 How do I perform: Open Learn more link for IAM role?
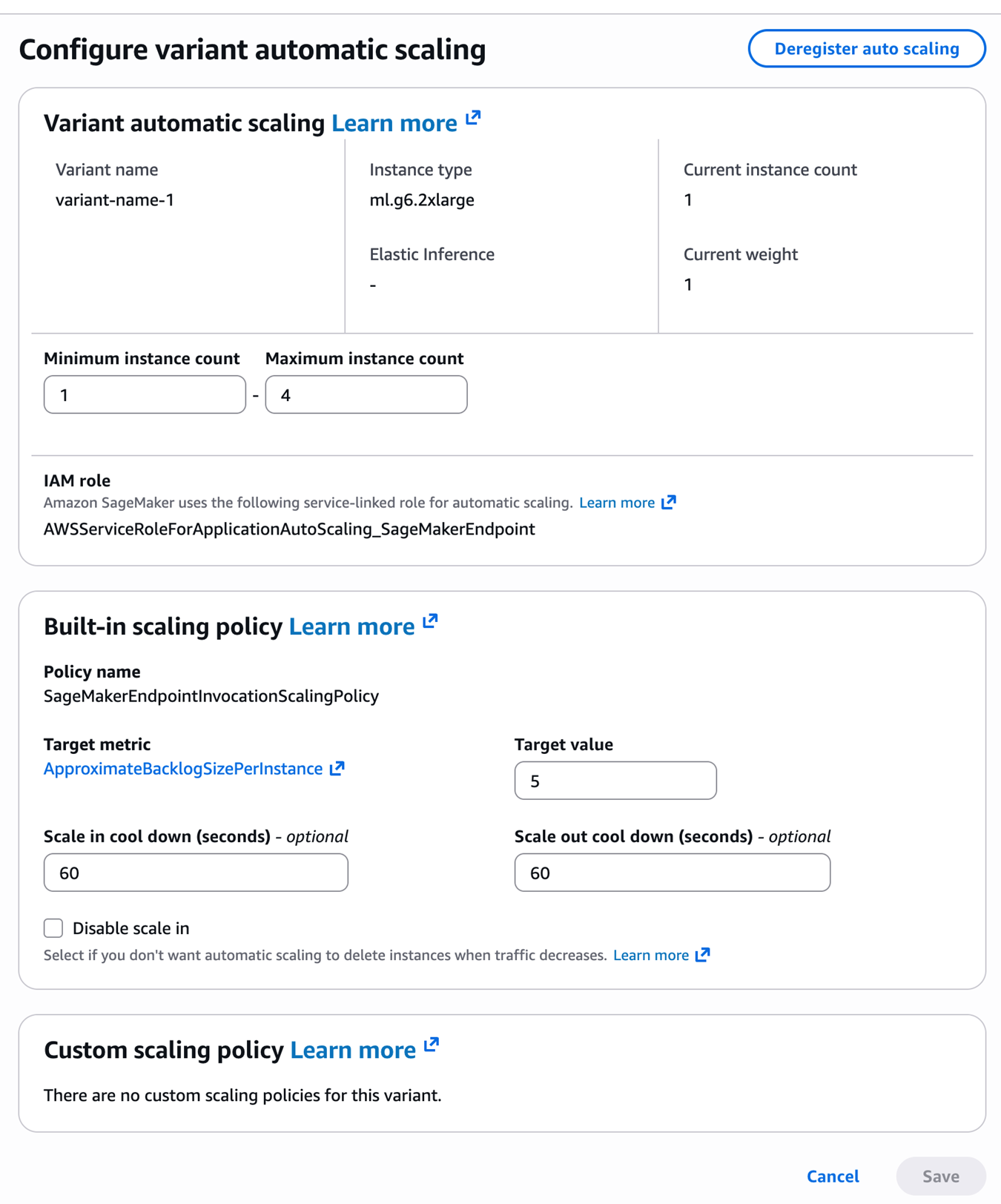point(616,503)
